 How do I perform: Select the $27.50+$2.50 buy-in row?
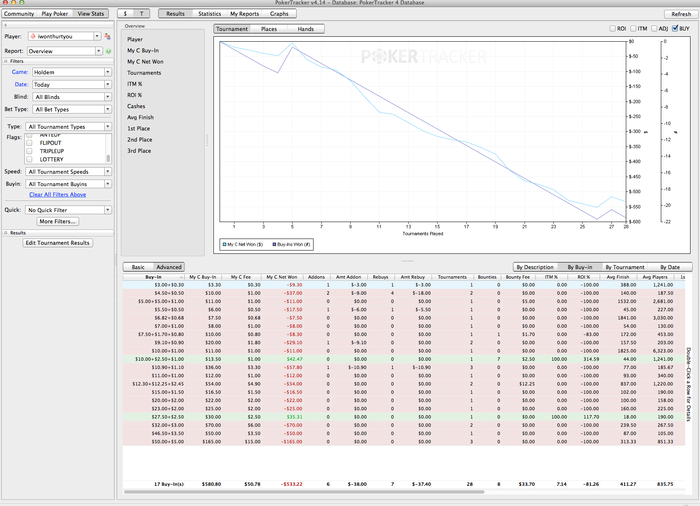click(404, 417)
